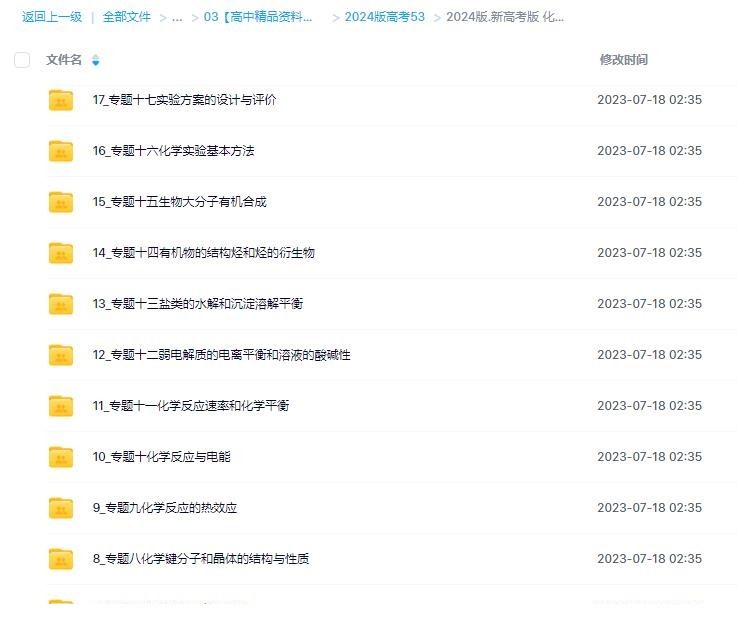This screenshot has height=627, width=738.
Task: Open folder icon for 17_专题十七实验方案的设计与评价
Action: point(61,100)
